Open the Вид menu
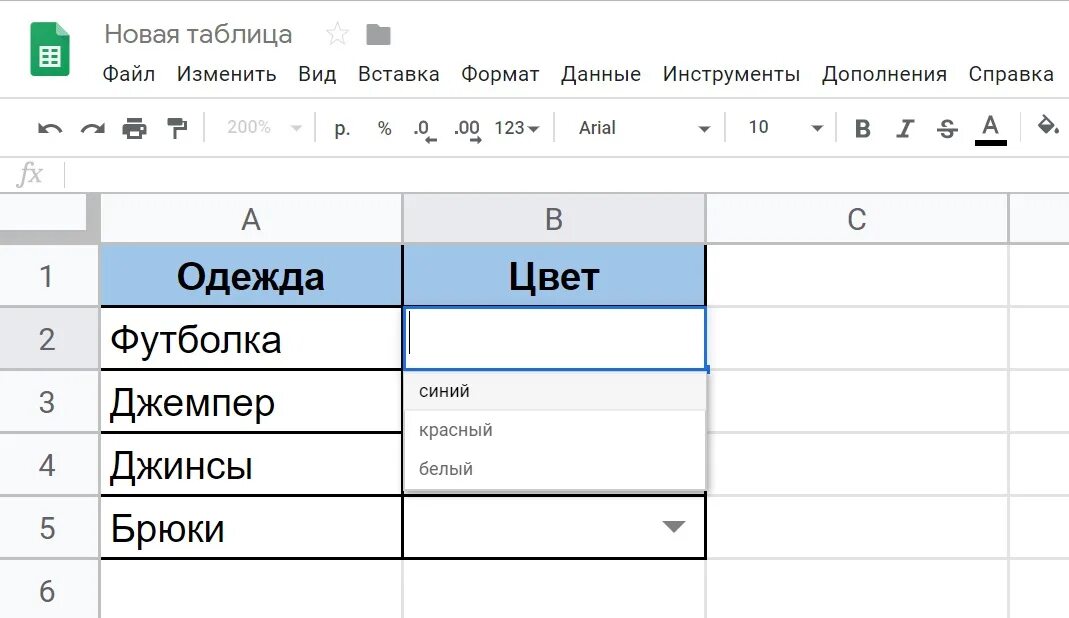The height and width of the screenshot is (618, 1069). click(317, 74)
